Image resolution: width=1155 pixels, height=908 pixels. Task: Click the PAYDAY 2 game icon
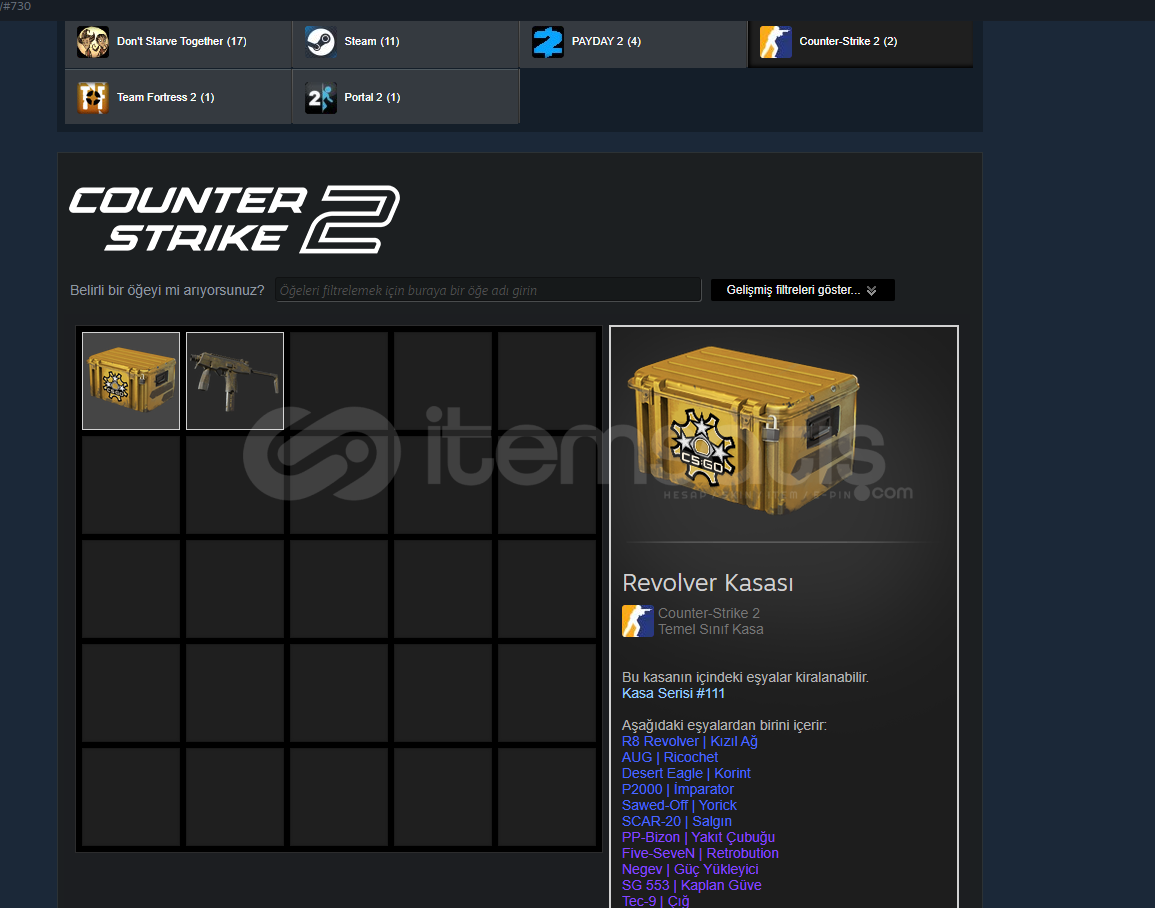pos(548,42)
